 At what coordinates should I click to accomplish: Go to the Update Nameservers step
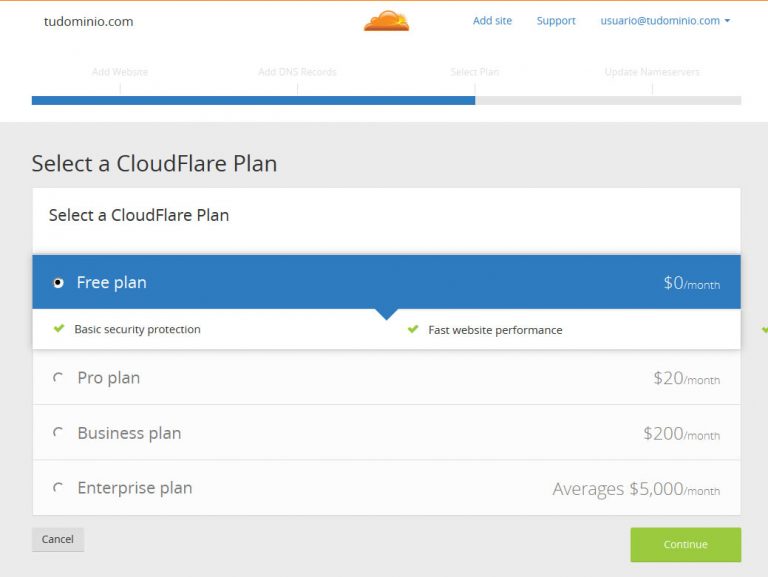tap(652, 72)
